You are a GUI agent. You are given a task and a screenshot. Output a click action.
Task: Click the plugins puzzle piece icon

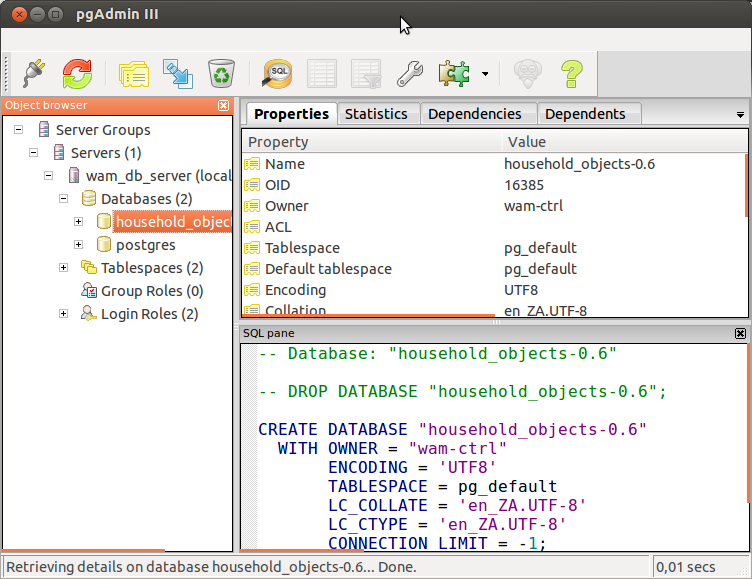pos(455,73)
